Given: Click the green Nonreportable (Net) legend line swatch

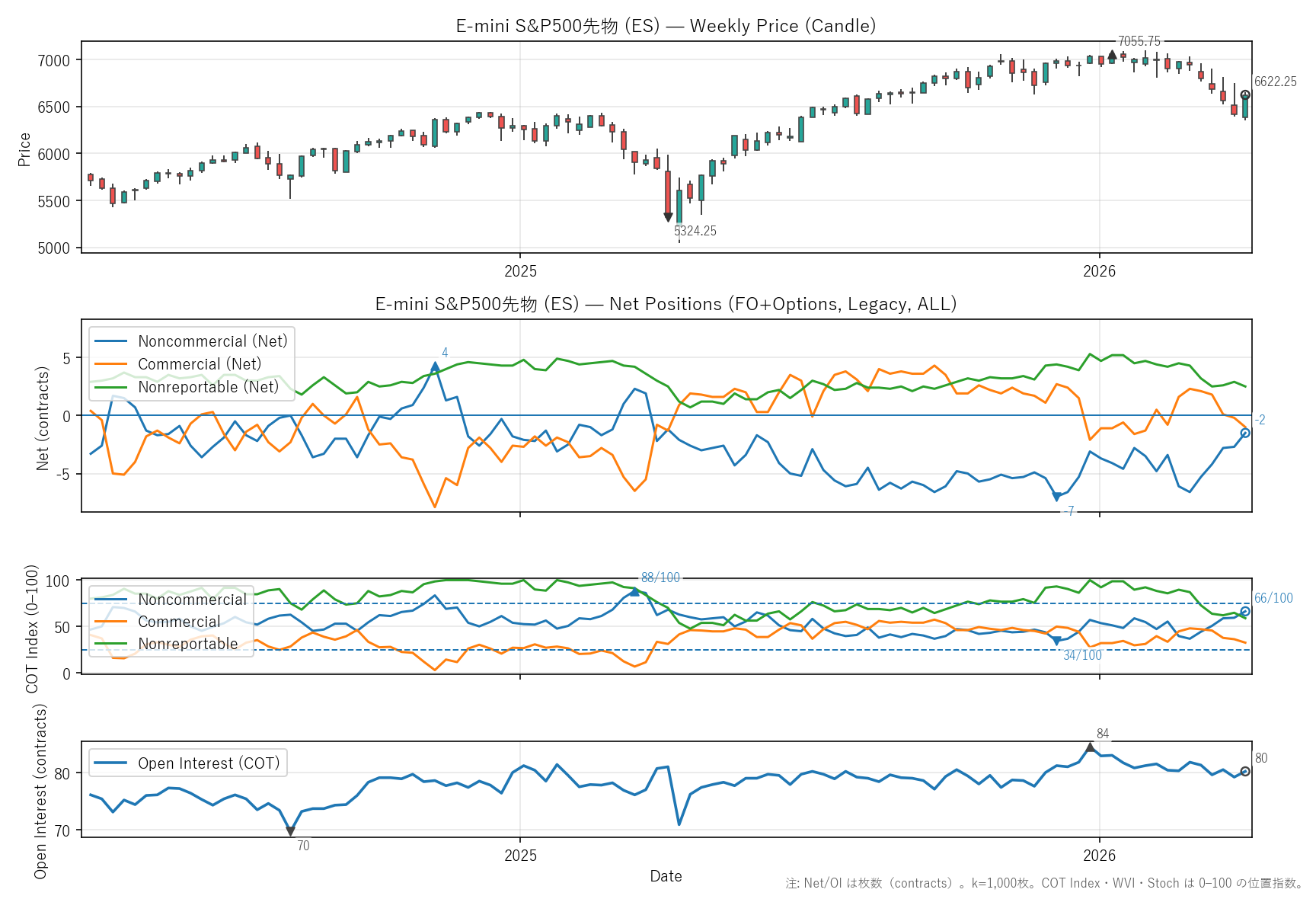Looking at the screenshot, I should [x=111, y=387].
